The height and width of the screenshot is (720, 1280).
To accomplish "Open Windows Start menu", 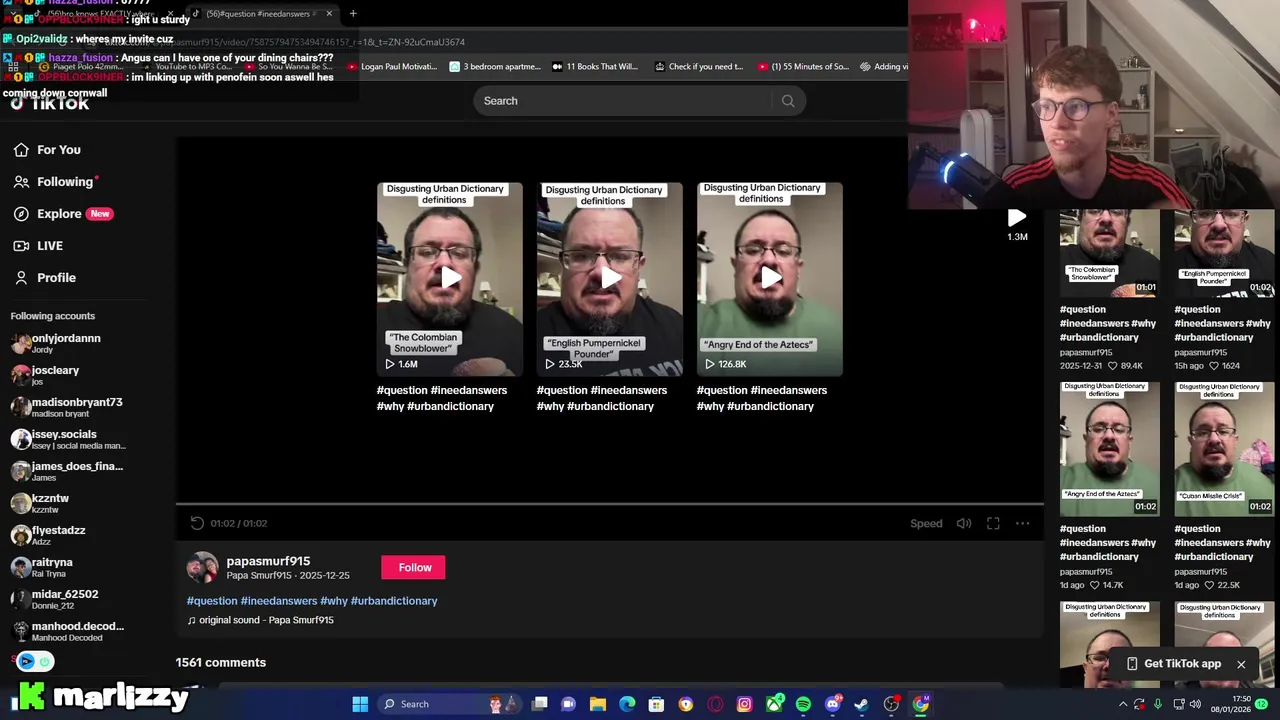I will [x=360, y=704].
